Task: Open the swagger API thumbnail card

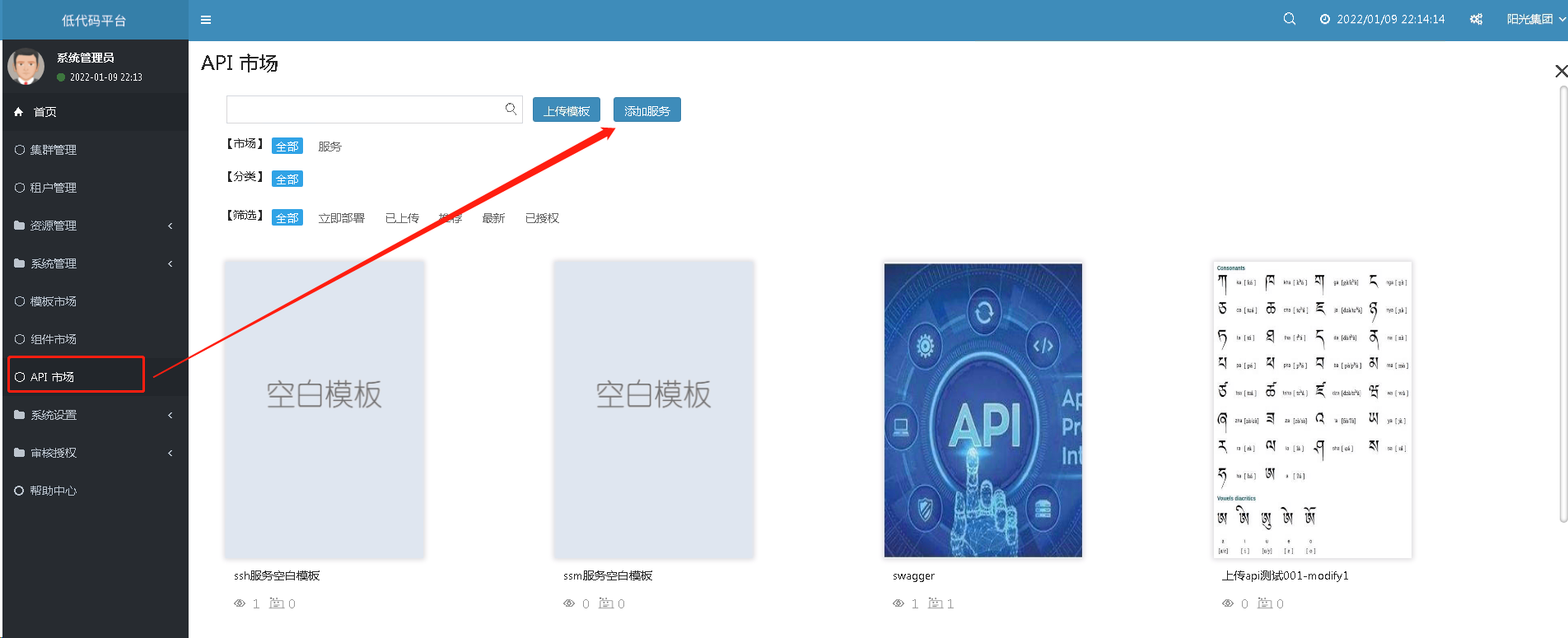Action: [x=982, y=410]
